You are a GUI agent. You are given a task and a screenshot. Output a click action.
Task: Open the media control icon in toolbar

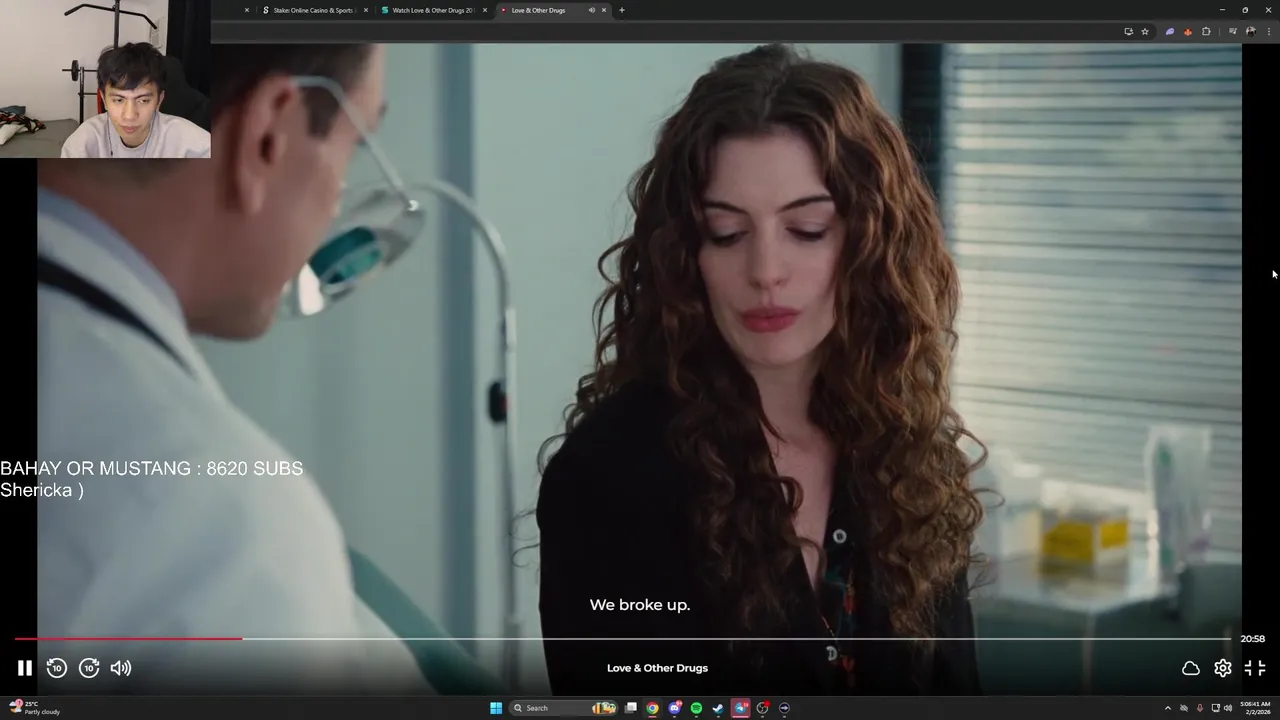pyautogui.click(x=1232, y=31)
